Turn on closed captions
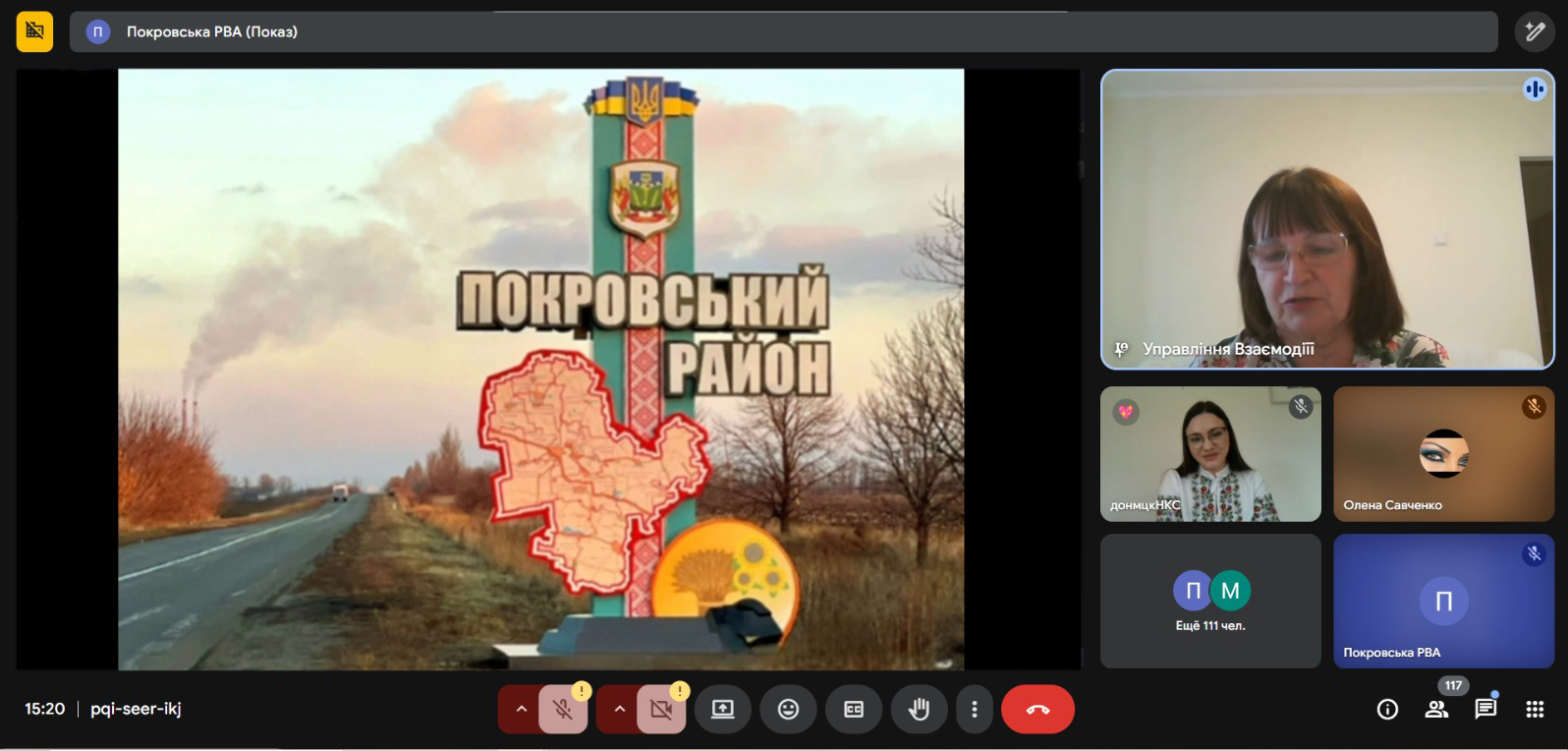This screenshot has width=1568, height=751. 854,710
